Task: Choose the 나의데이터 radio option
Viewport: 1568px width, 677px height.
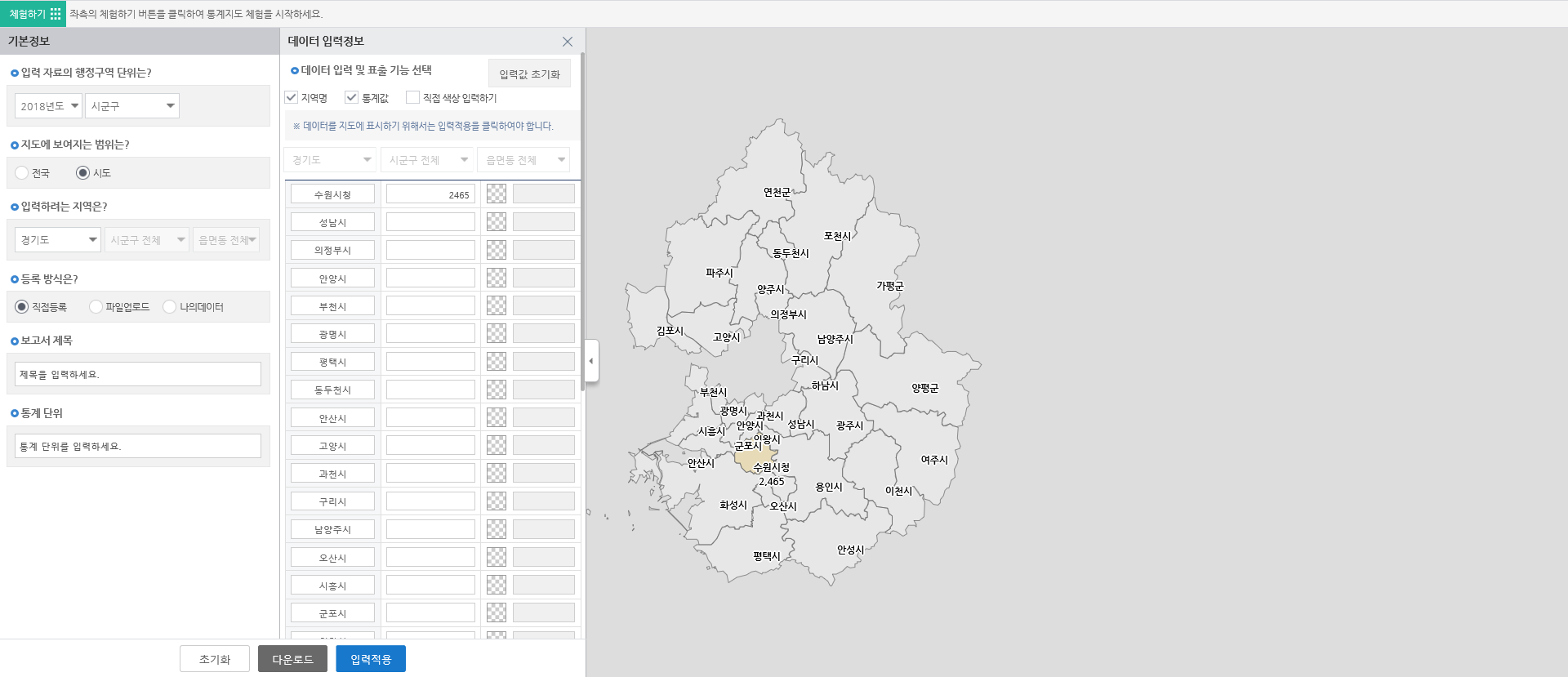Action: 170,307
